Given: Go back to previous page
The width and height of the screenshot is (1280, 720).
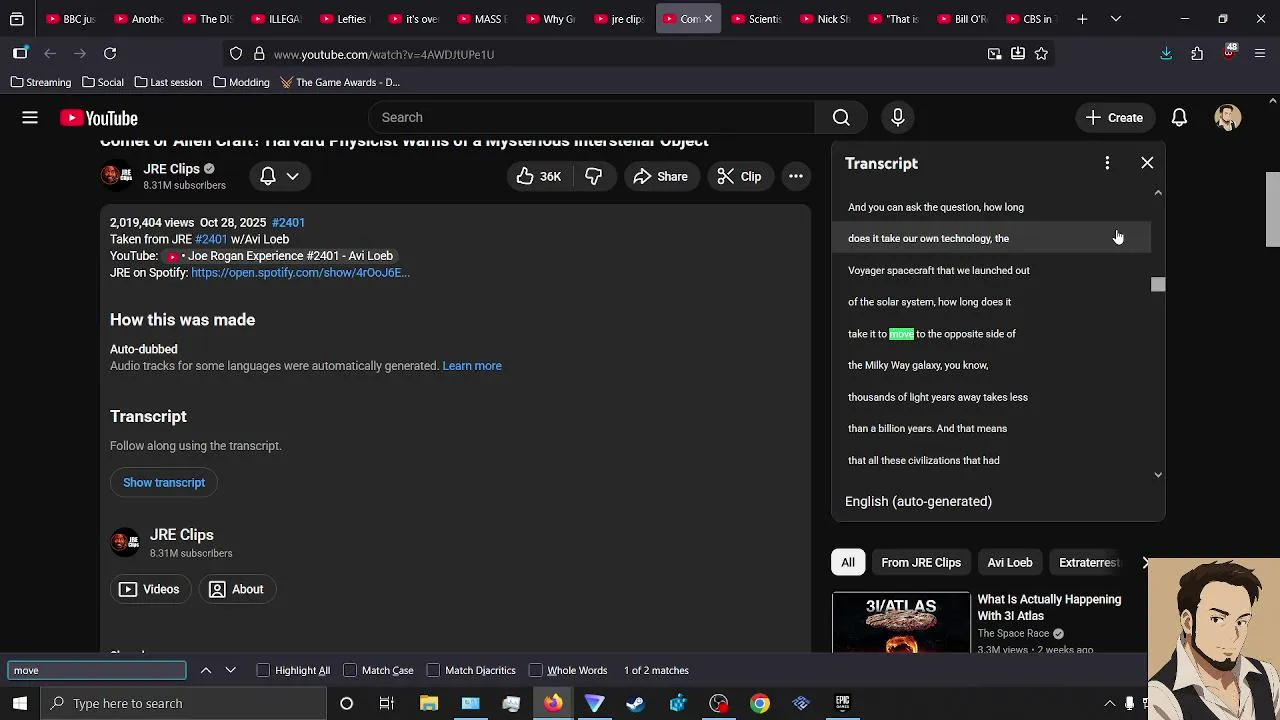Looking at the screenshot, I should pyautogui.click(x=50, y=53).
